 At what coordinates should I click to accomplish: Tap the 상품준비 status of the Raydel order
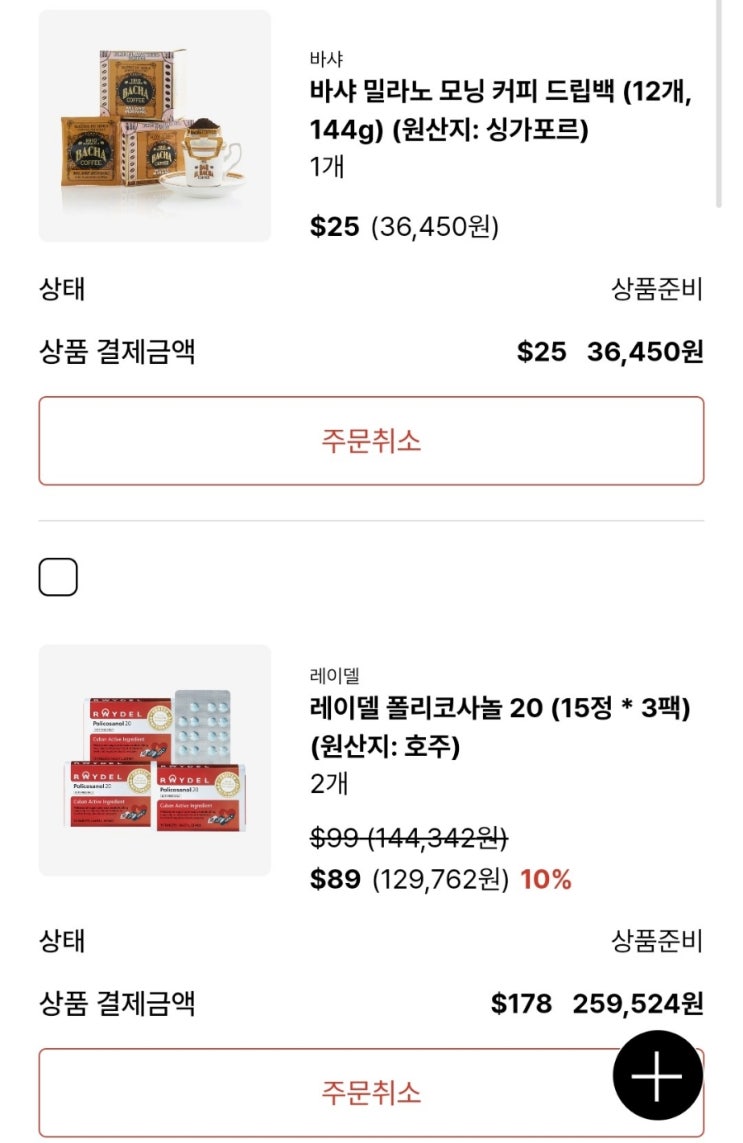[657, 941]
